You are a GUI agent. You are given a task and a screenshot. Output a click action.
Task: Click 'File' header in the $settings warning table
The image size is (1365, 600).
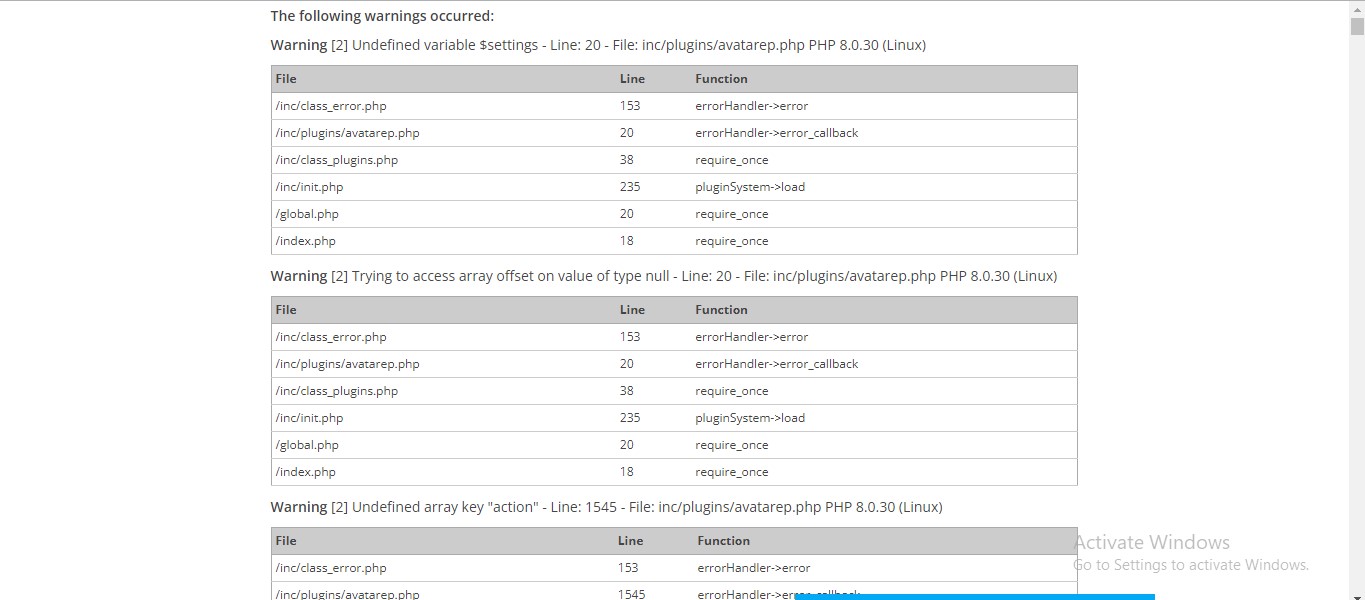point(286,79)
